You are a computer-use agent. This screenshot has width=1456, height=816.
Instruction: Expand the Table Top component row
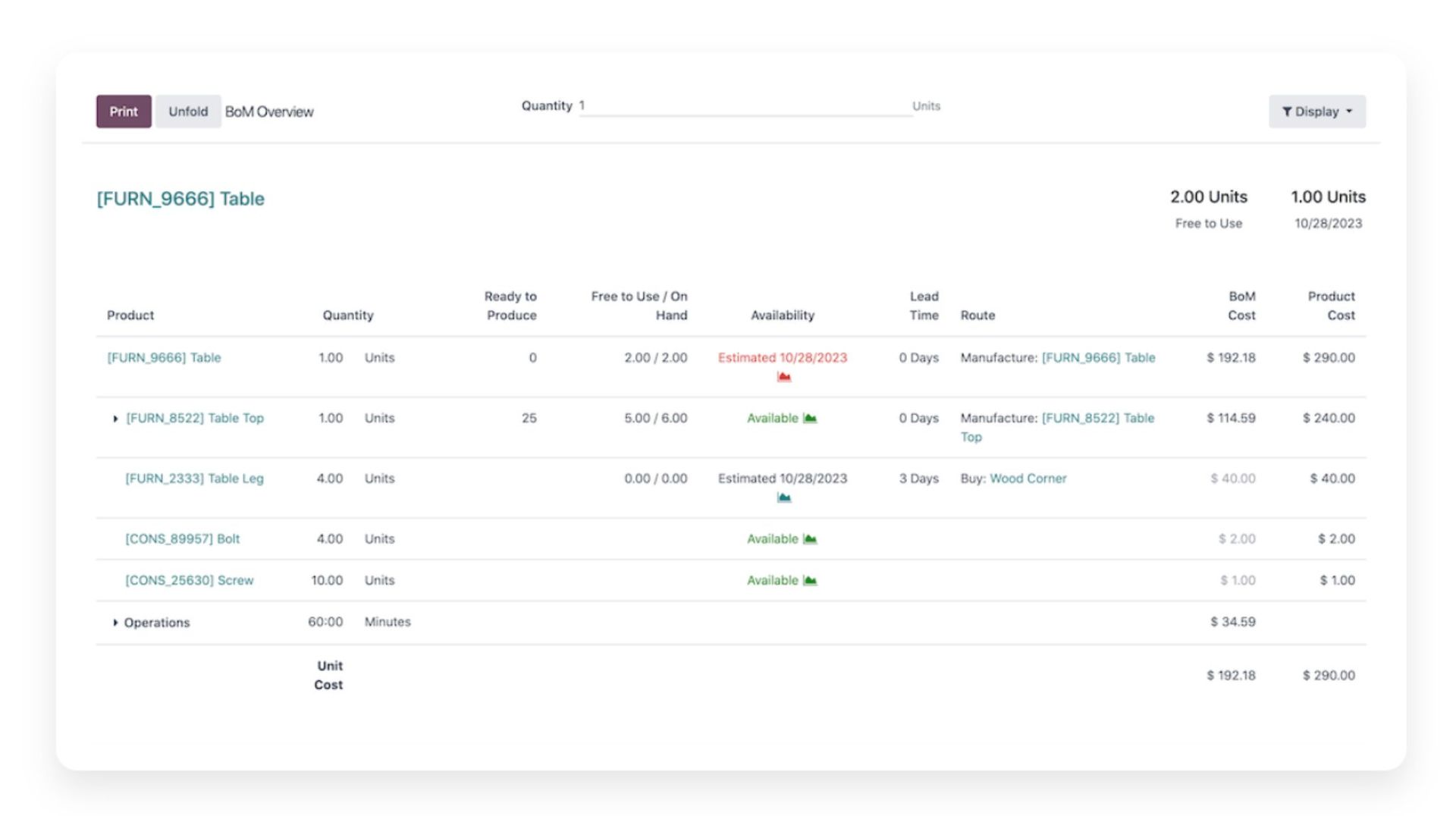[x=115, y=419]
